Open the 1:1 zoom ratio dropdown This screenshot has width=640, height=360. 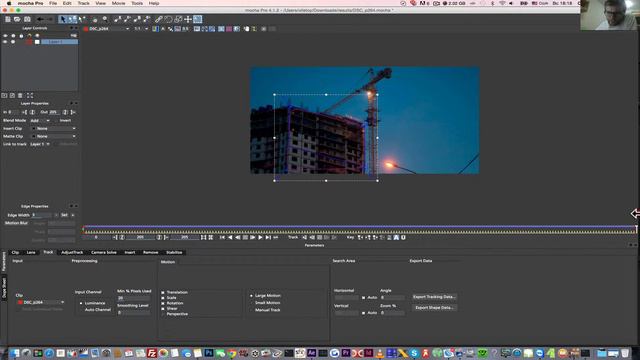[x=141, y=29]
